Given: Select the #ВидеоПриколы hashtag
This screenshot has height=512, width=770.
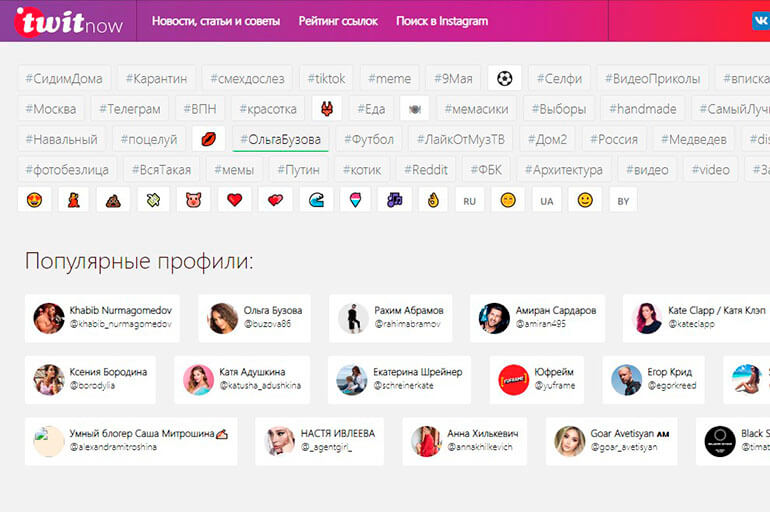Looking at the screenshot, I should 652,79.
